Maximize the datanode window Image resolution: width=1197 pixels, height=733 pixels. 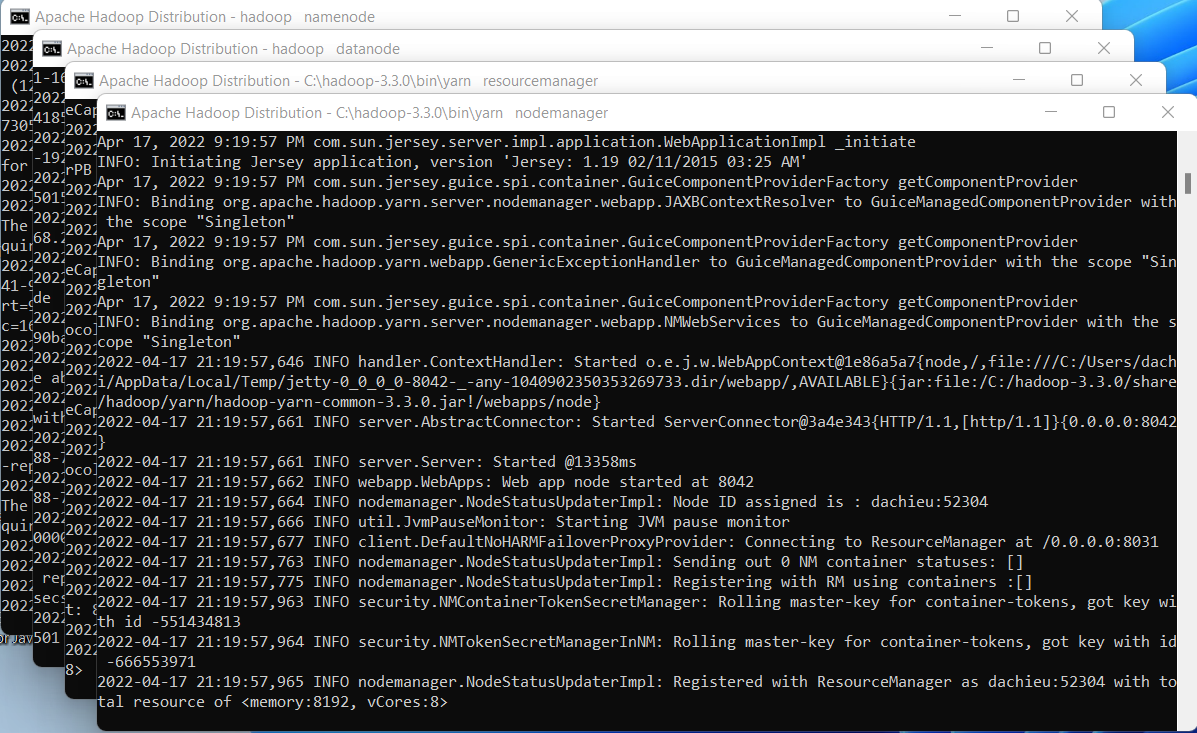(1045, 48)
